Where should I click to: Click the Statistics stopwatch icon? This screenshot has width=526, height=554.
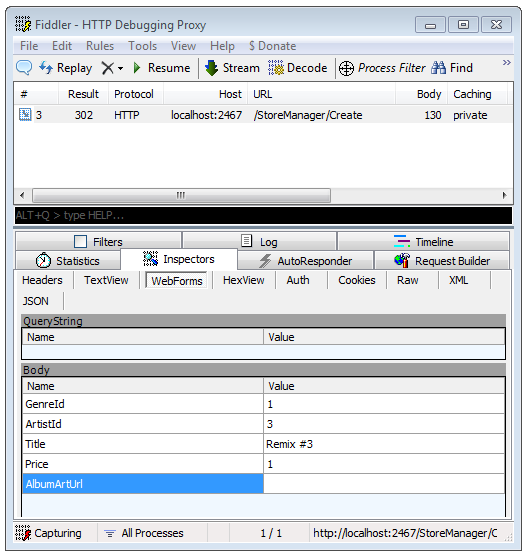click(43, 260)
